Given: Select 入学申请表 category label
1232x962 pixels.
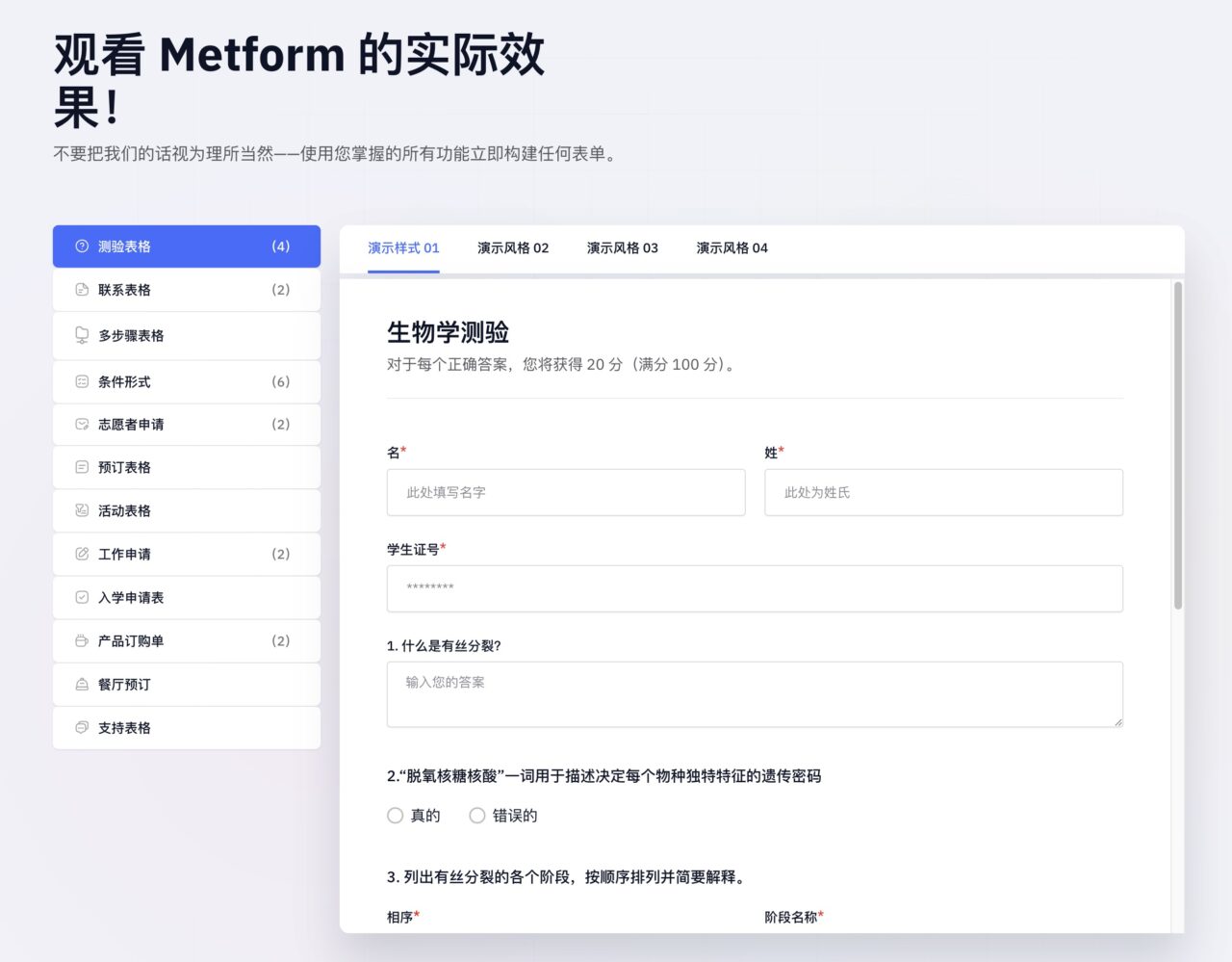Looking at the screenshot, I should (131, 598).
